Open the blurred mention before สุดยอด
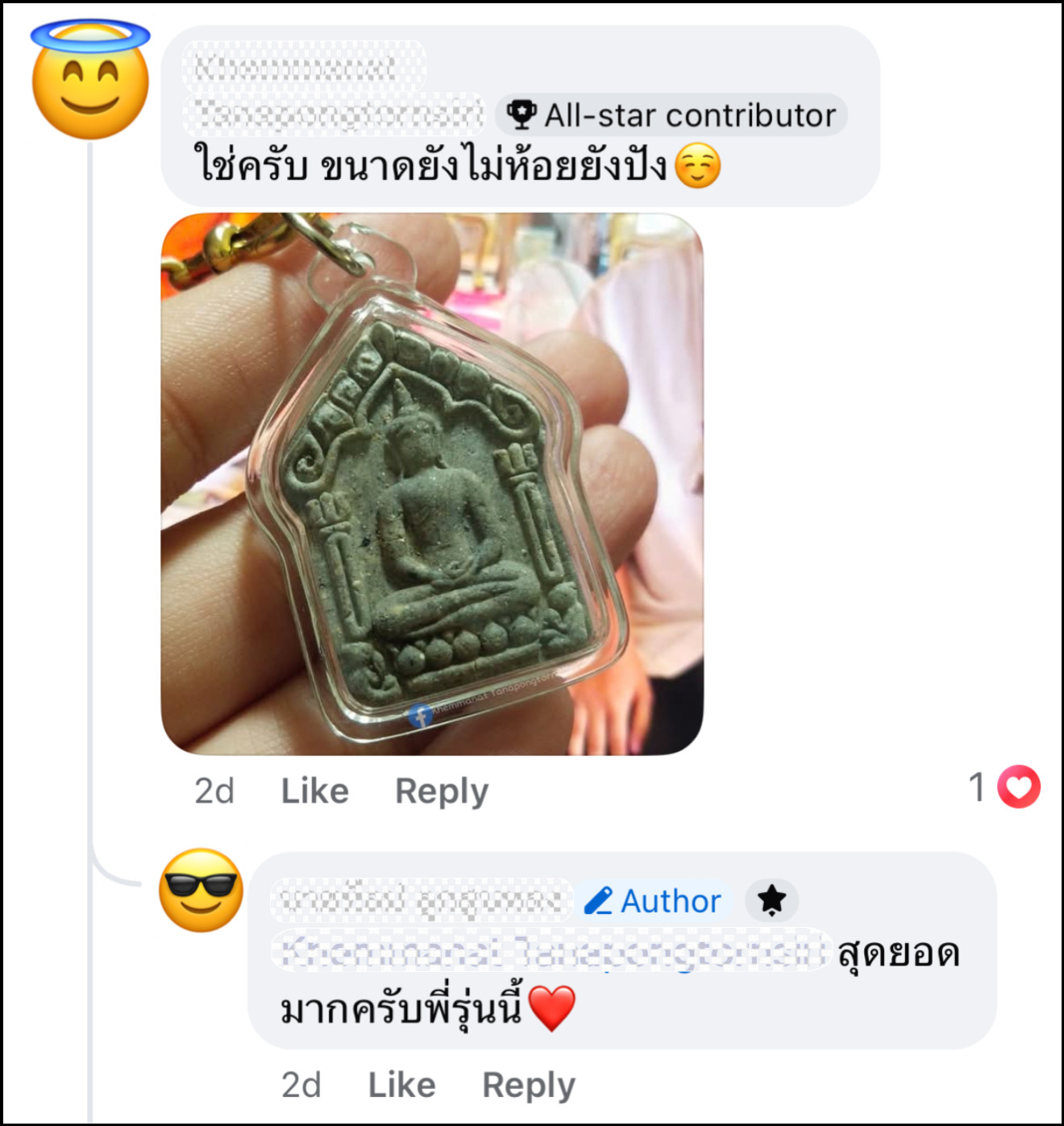 click(551, 951)
